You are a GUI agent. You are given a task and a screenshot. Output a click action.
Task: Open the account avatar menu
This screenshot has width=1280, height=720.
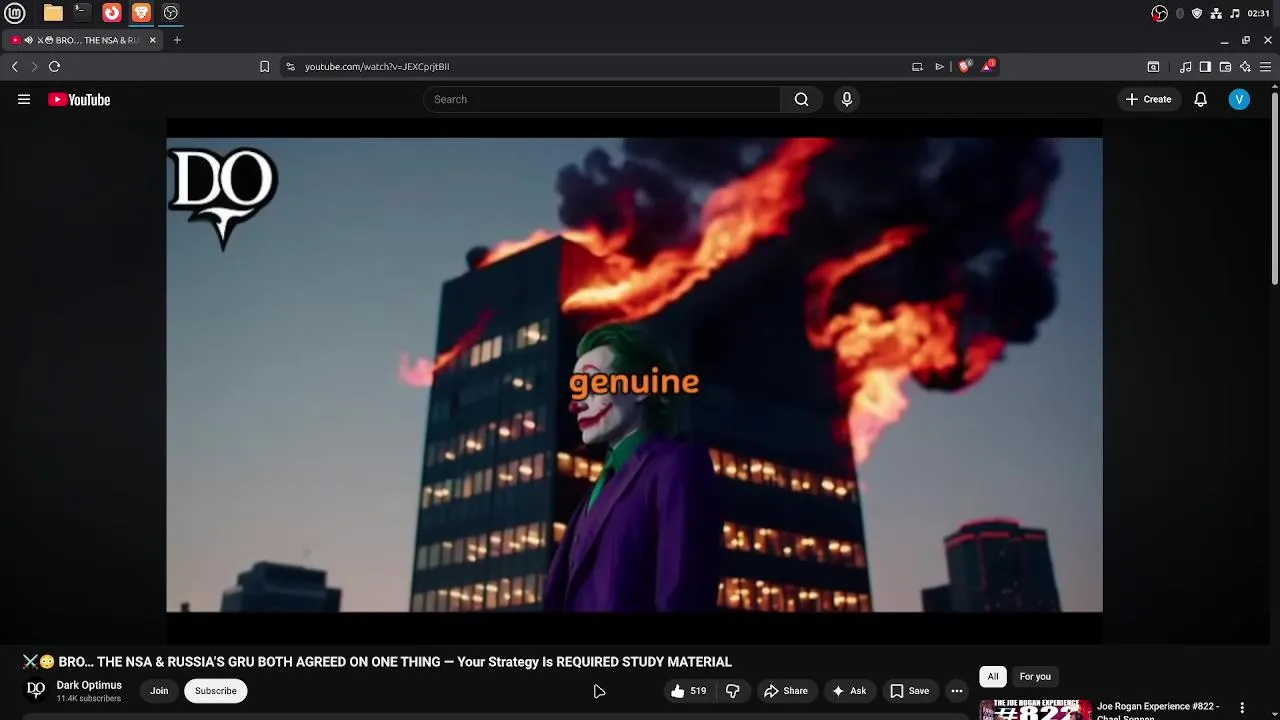[1239, 99]
